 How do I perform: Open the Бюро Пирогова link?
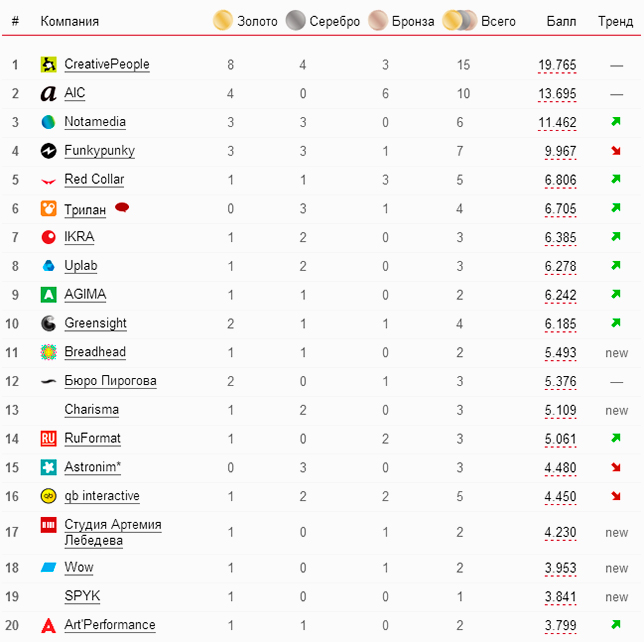pyautogui.click(x=110, y=381)
